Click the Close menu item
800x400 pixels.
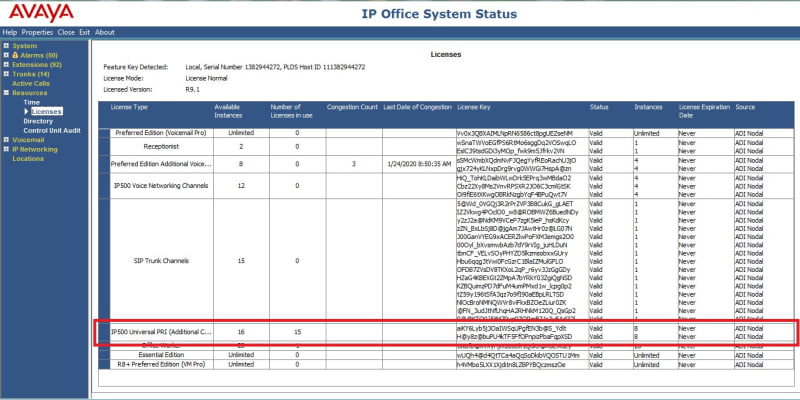[66, 32]
